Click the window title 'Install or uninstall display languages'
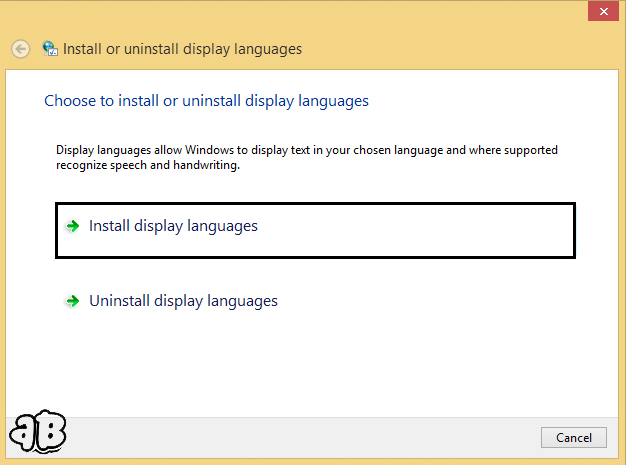Screen dimensions: 626x465 click(182, 49)
